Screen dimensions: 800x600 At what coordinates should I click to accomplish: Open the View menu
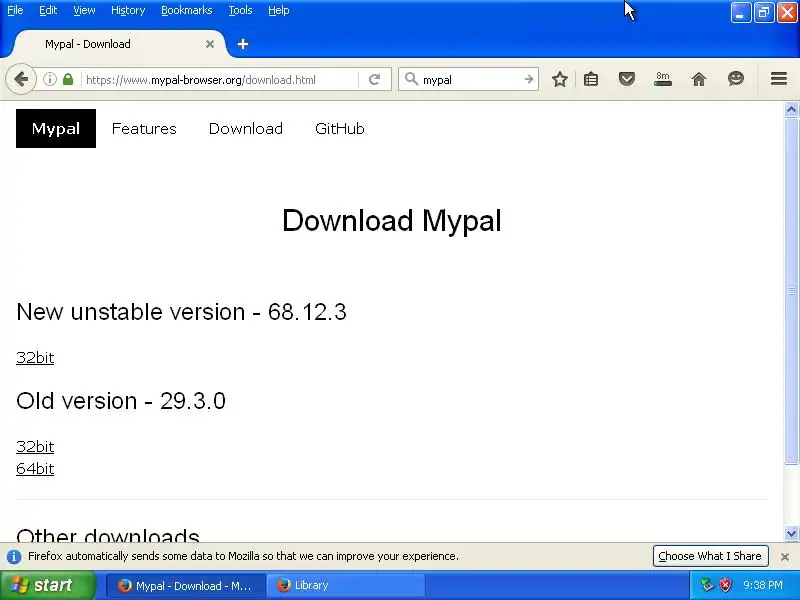pyautogui.click(x=84, y=10)
